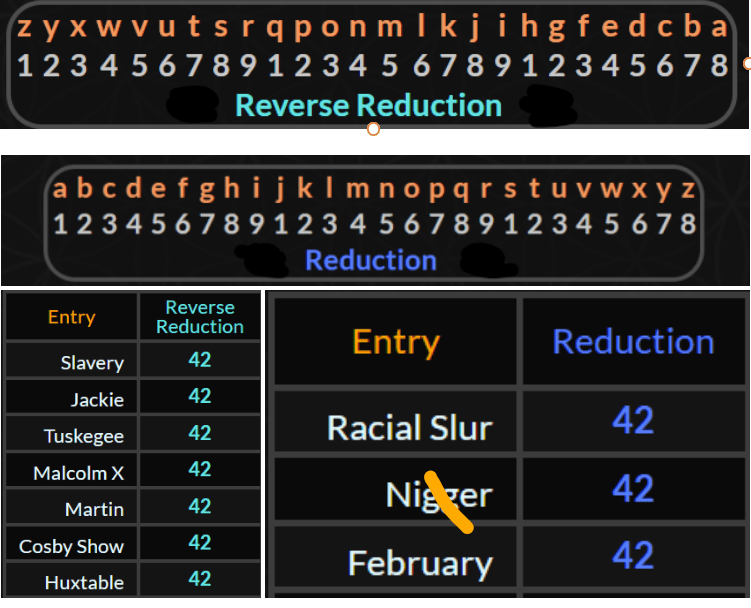Select the "Slavery" entry row
The height and width of the screenshot is (608, 751).
[92, 363]
